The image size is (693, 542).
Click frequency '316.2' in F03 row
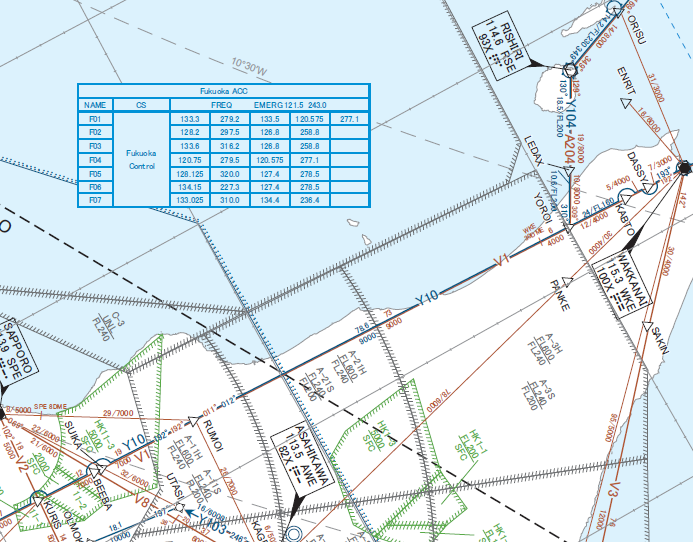[230, 146]
